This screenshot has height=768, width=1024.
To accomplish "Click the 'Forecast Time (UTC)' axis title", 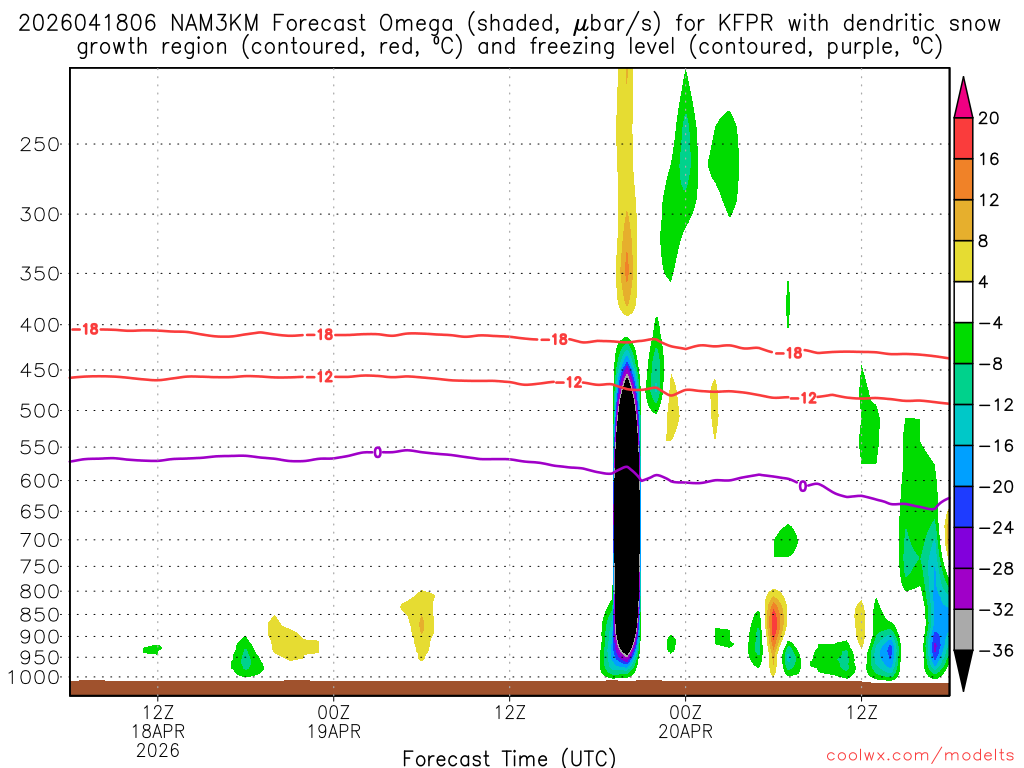I will pyautogui.click(x=509, y=758).
